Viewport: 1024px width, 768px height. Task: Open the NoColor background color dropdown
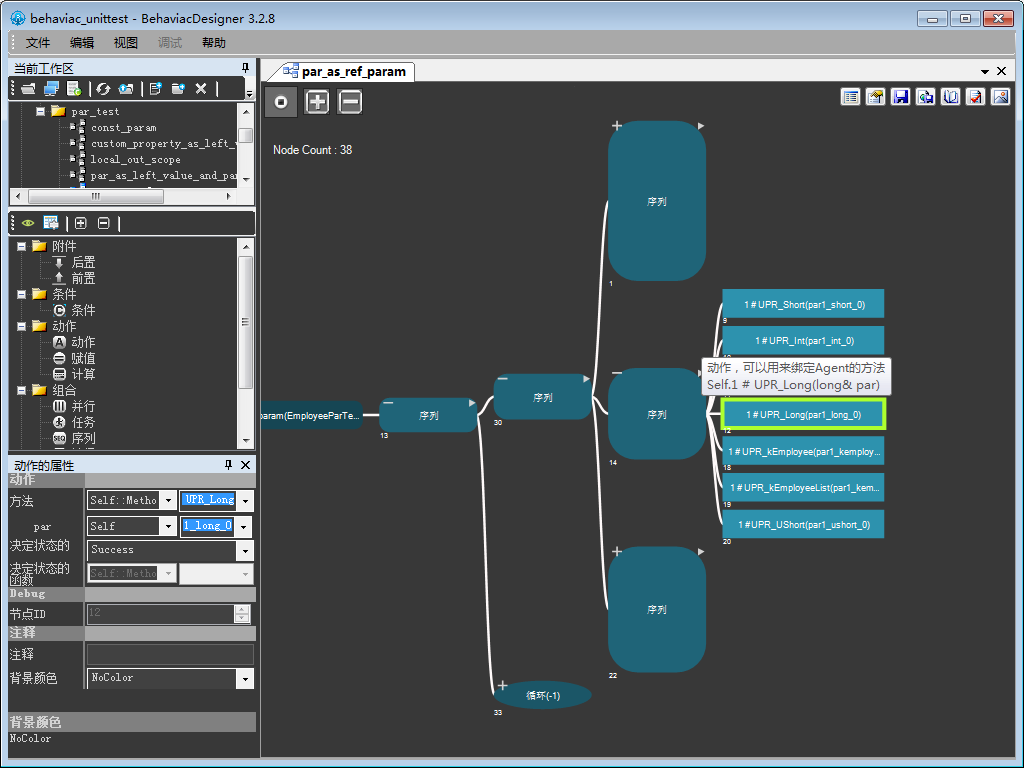point(244,678)
